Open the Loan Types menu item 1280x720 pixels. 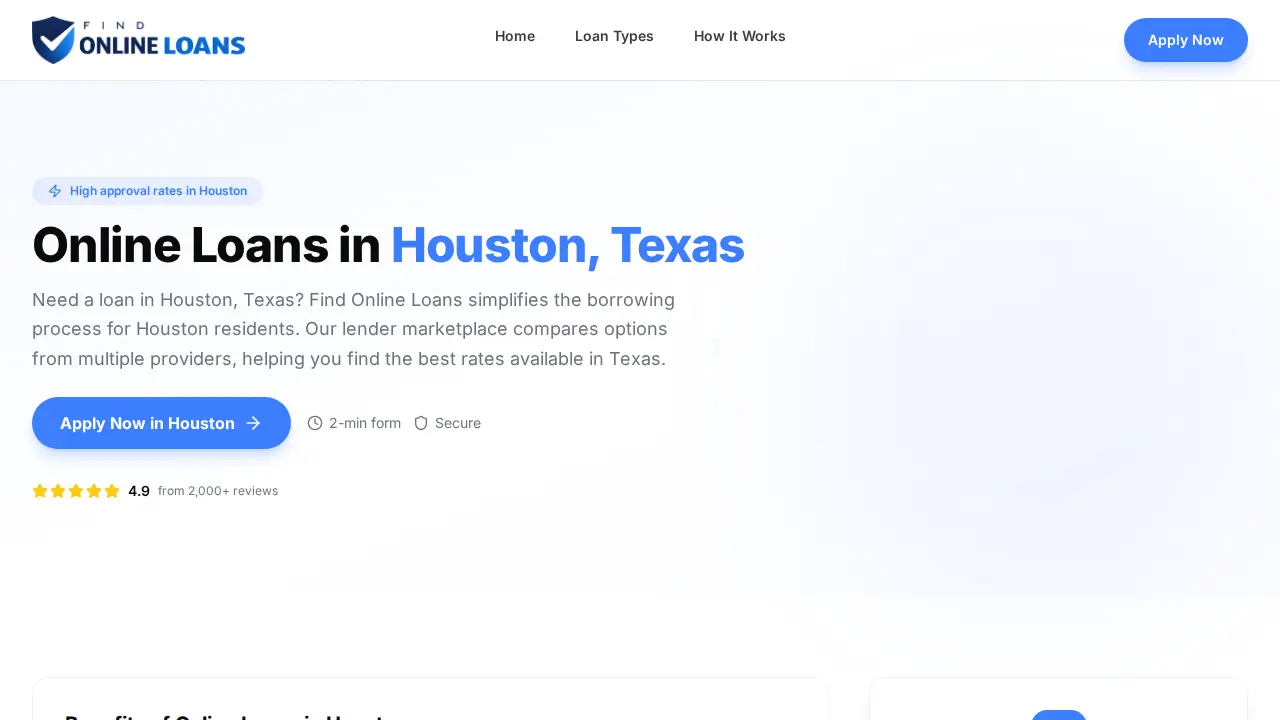click(614, 36)
